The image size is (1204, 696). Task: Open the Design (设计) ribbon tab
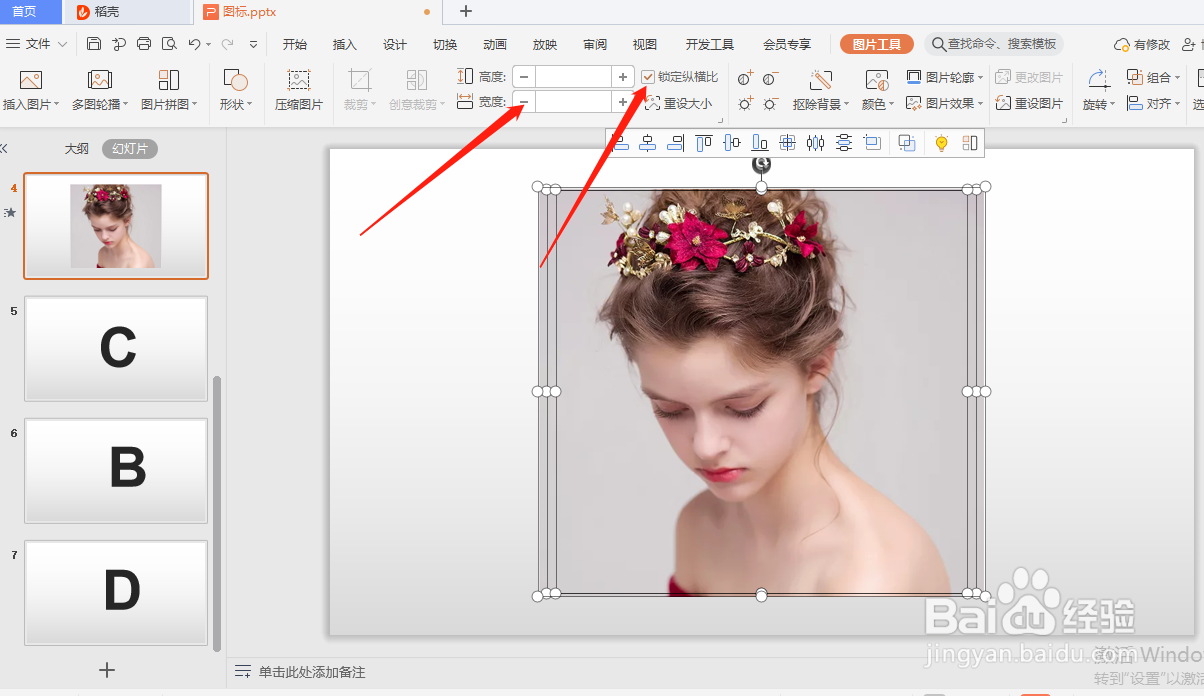click(x=395, y=44)
